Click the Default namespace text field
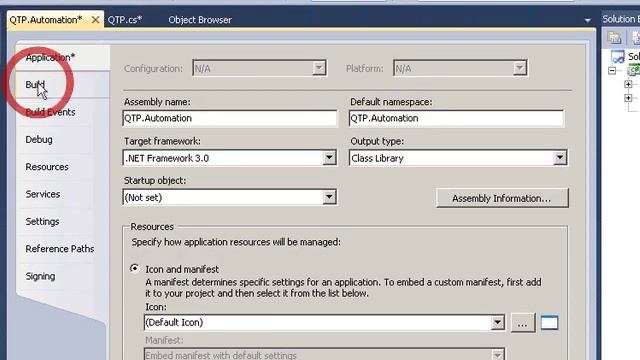Image resolution: width=640 pixels, height=360 pixels. point(457,118)
